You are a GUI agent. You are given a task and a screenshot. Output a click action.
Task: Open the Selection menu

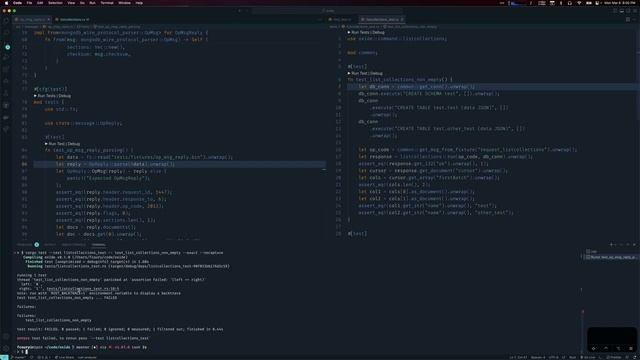click(55, 3)
